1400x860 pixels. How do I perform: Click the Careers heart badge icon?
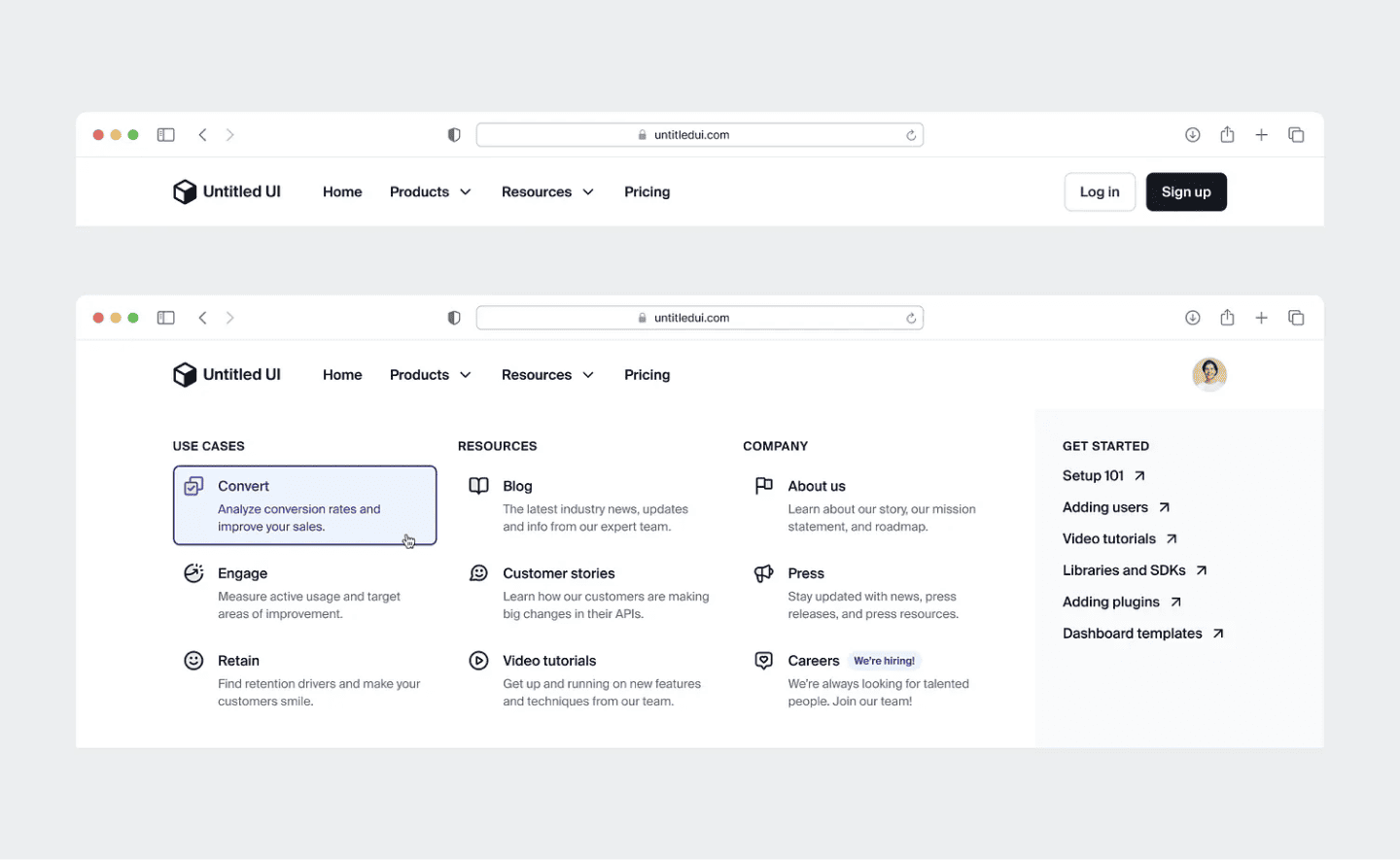(x=764, y=661)
